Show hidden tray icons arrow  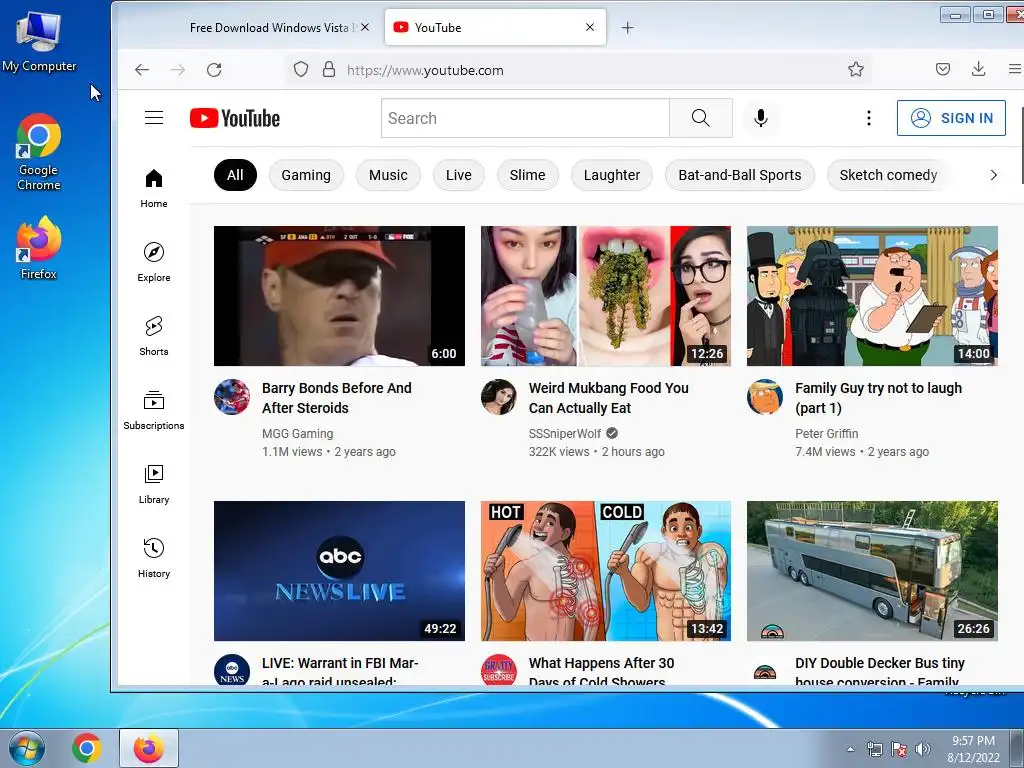pyautogui.click(x=850, y=749)
